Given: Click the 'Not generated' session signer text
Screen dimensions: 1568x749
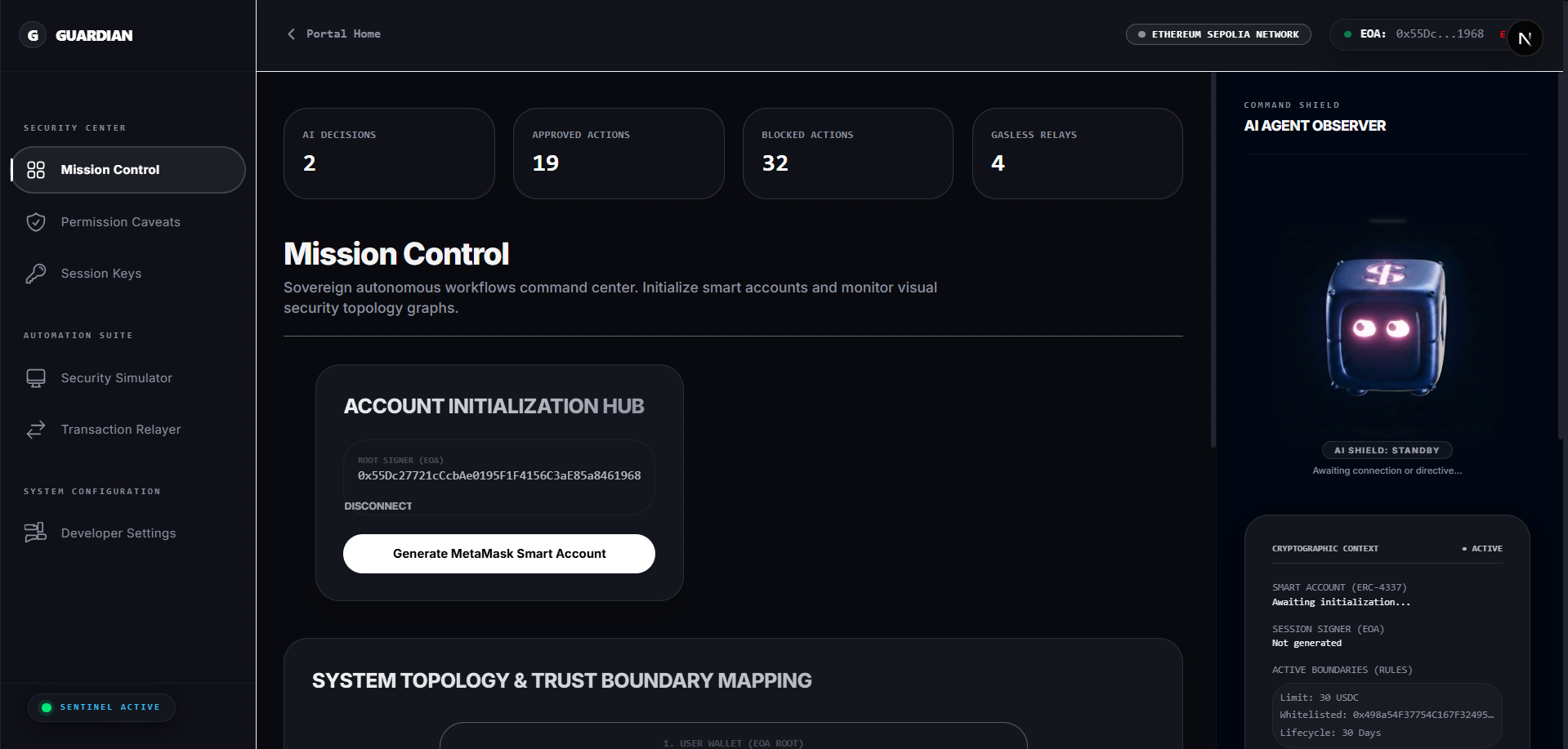Looking at the screenshot, I should 1307,643.
